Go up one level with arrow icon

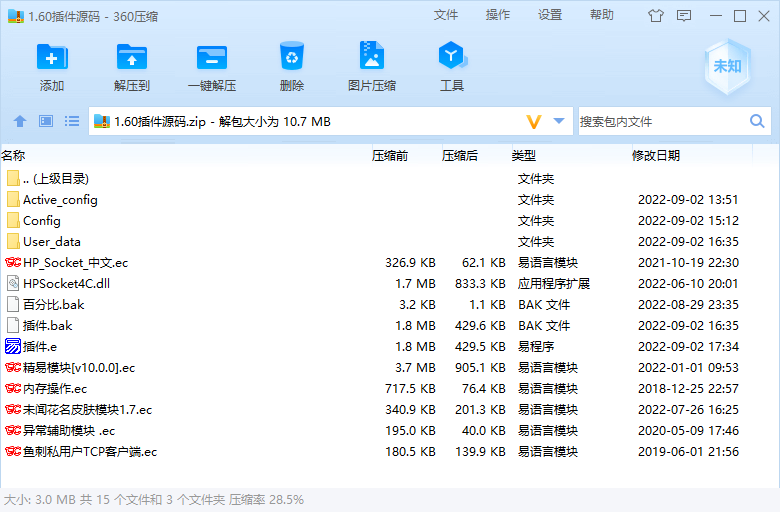click(20, 121)
